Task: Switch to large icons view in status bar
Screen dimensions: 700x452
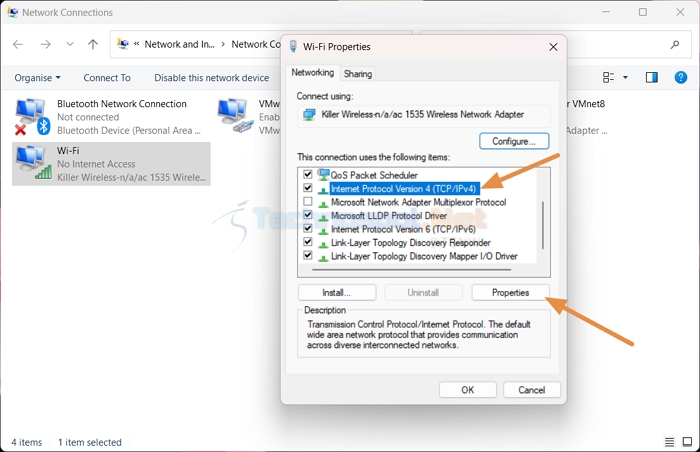Action: 688,442
